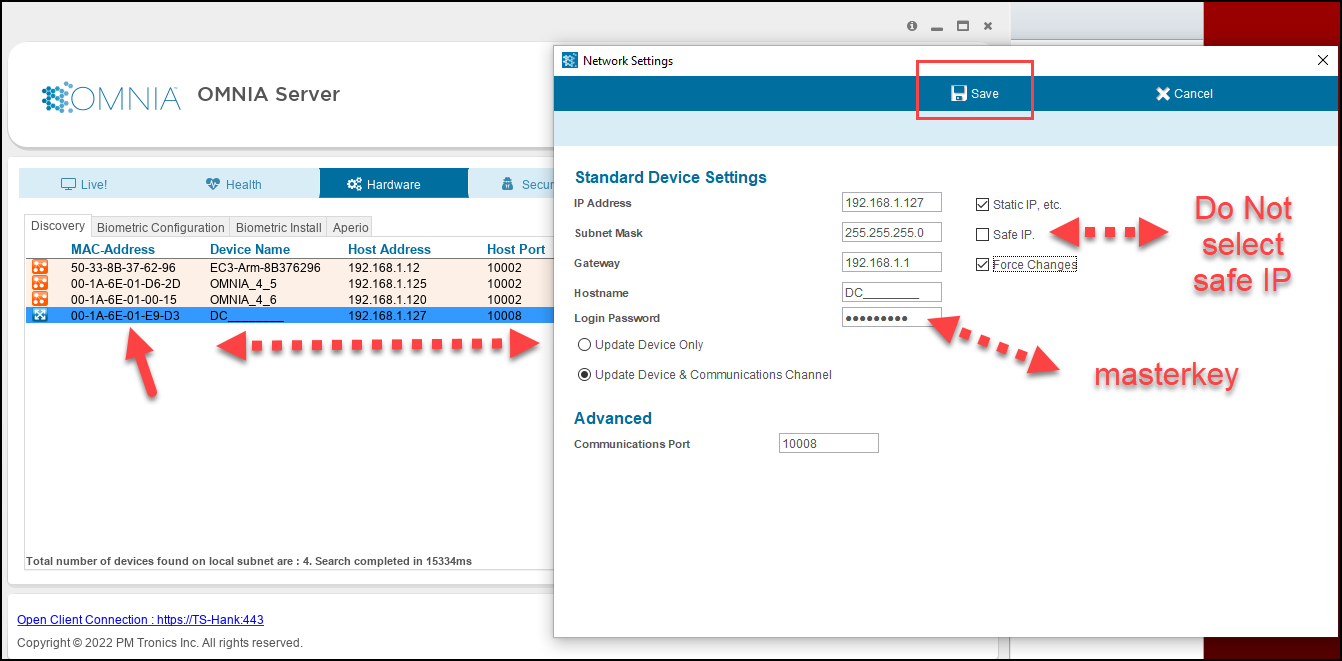Viewport: 1342px width, 661px height.
Task: Open the Health tab
Action: click(233, 184)
